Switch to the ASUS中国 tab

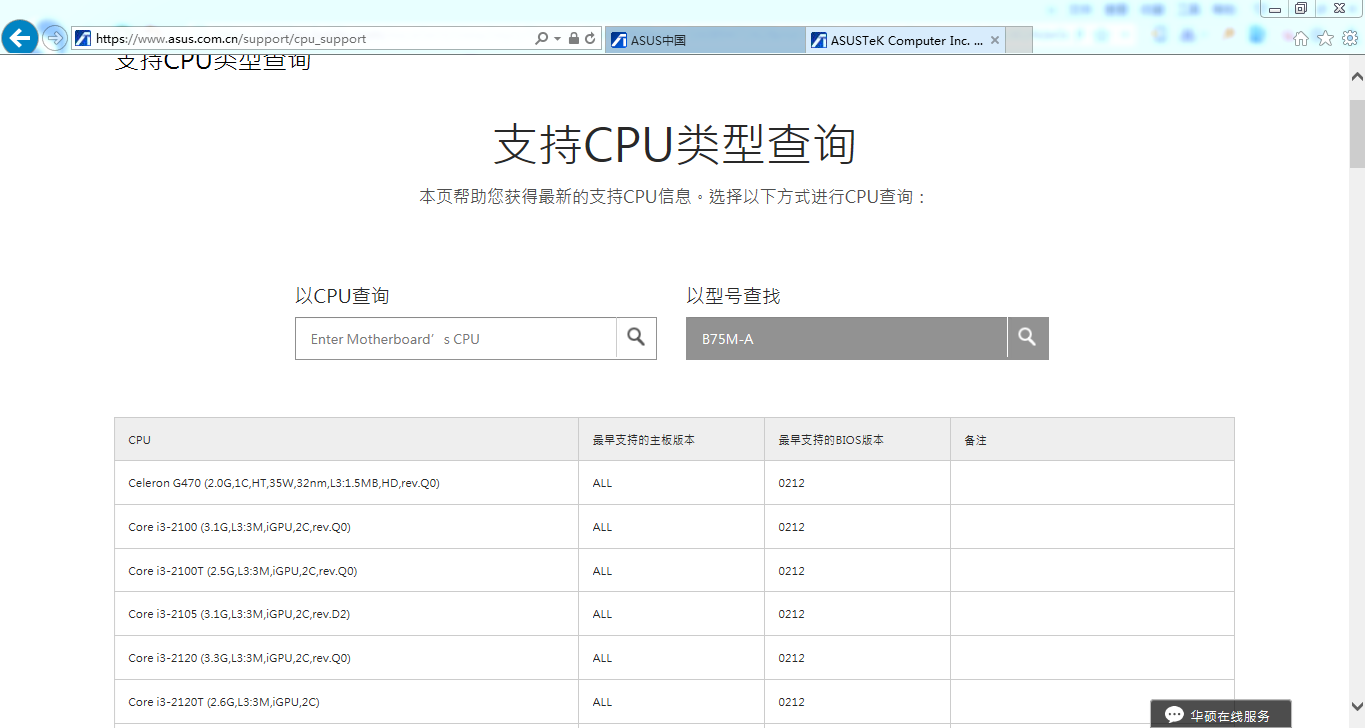(x=704, y=40)
